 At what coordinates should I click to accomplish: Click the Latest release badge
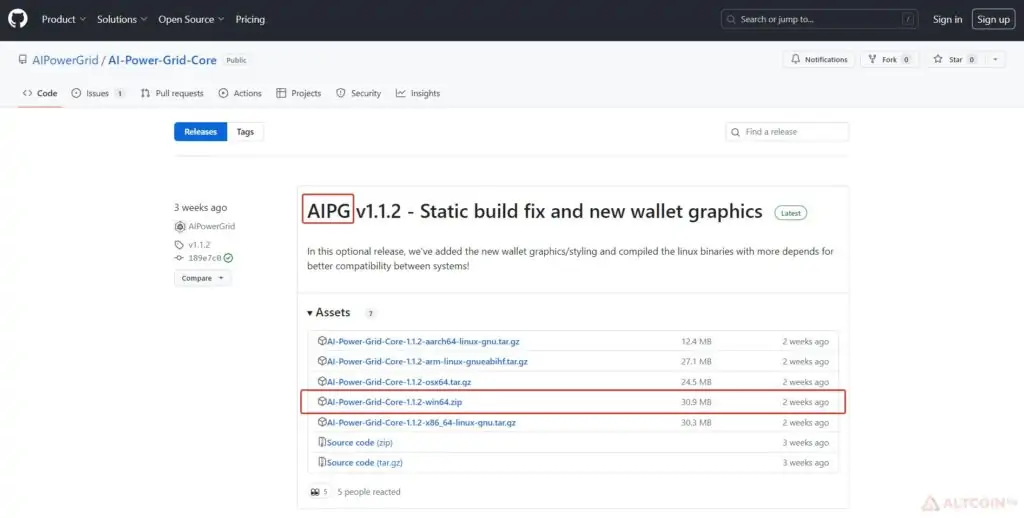click(790, 213)
